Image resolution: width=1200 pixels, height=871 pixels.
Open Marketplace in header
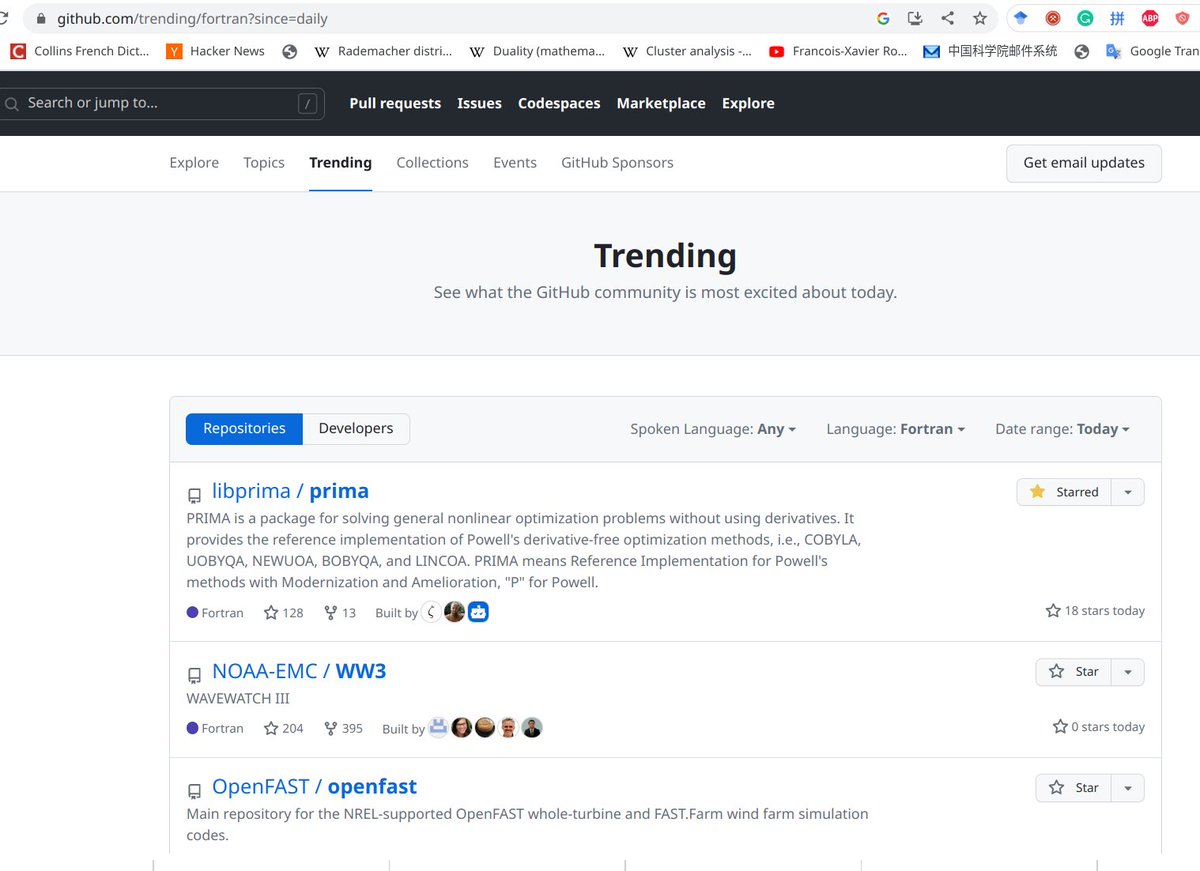[661, 103]
